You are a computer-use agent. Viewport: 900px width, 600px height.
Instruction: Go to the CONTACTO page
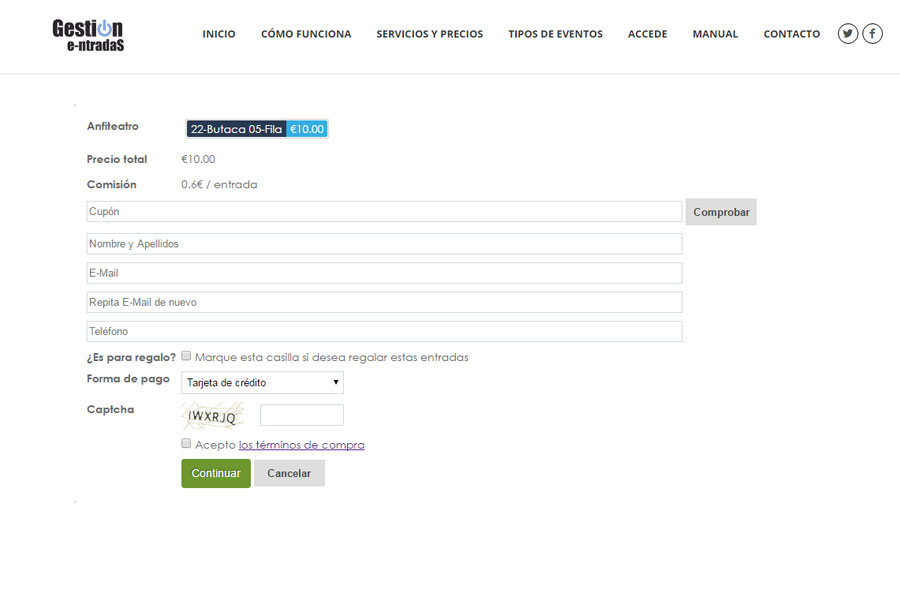[x=791, y=34]
